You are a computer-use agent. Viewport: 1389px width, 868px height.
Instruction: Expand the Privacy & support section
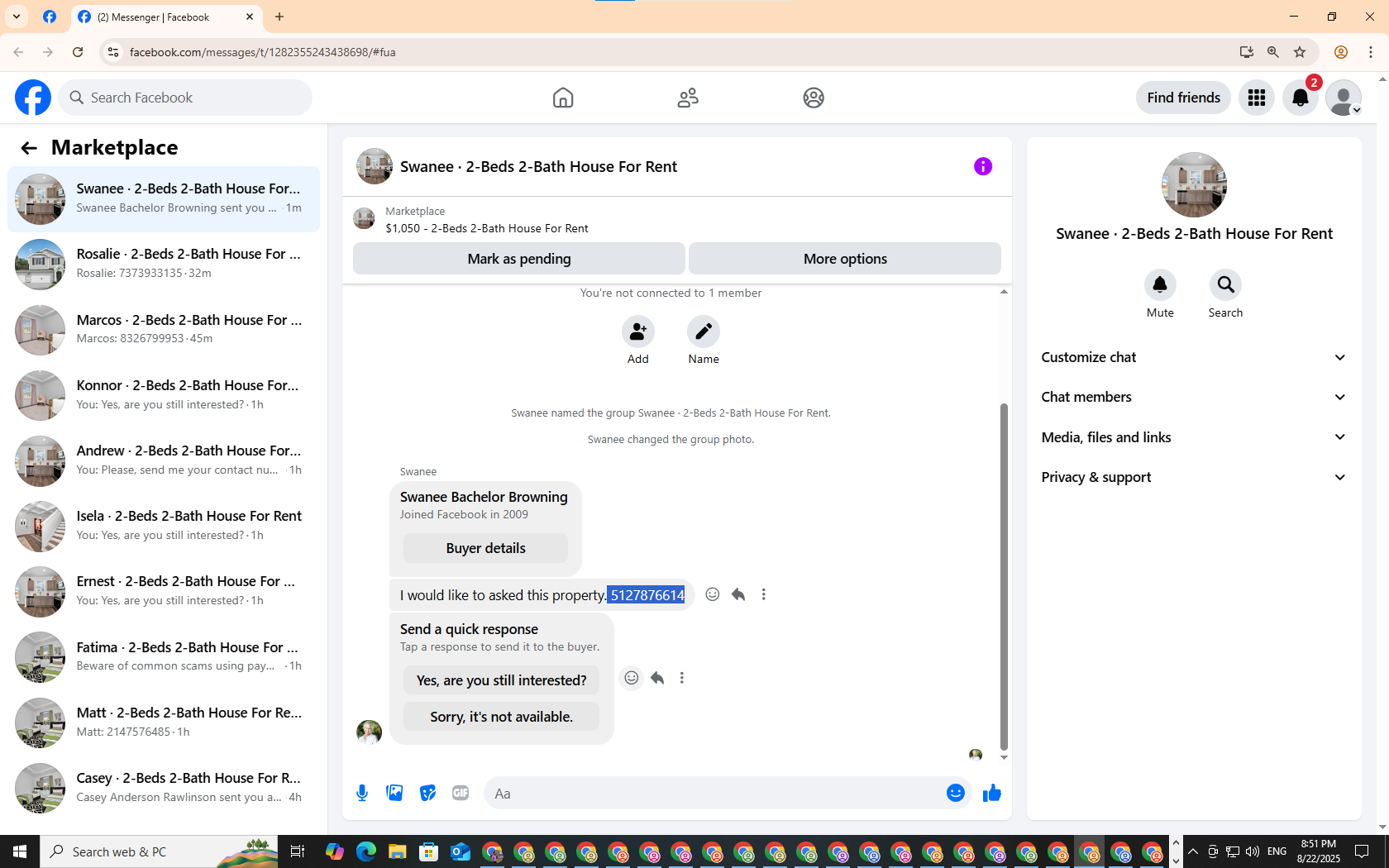[1194, 477]
